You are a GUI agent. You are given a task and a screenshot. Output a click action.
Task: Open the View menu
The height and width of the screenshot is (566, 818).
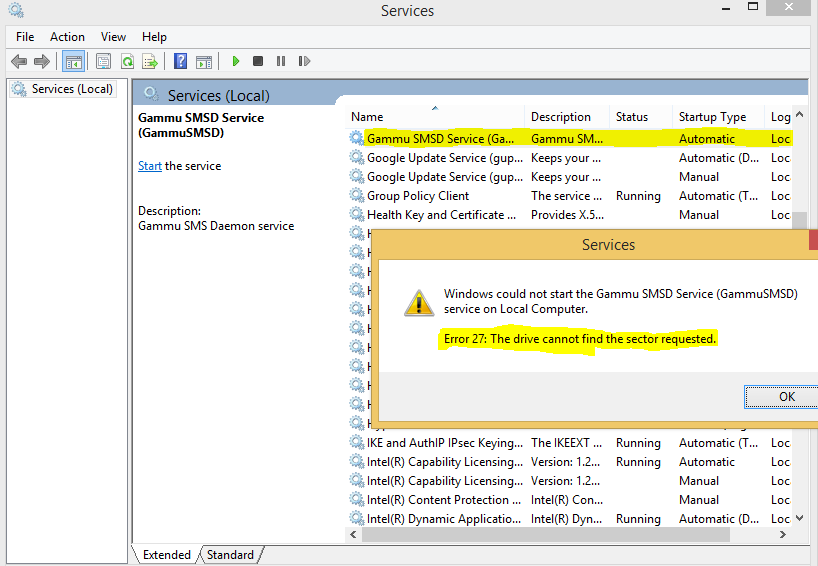(113, 37)
